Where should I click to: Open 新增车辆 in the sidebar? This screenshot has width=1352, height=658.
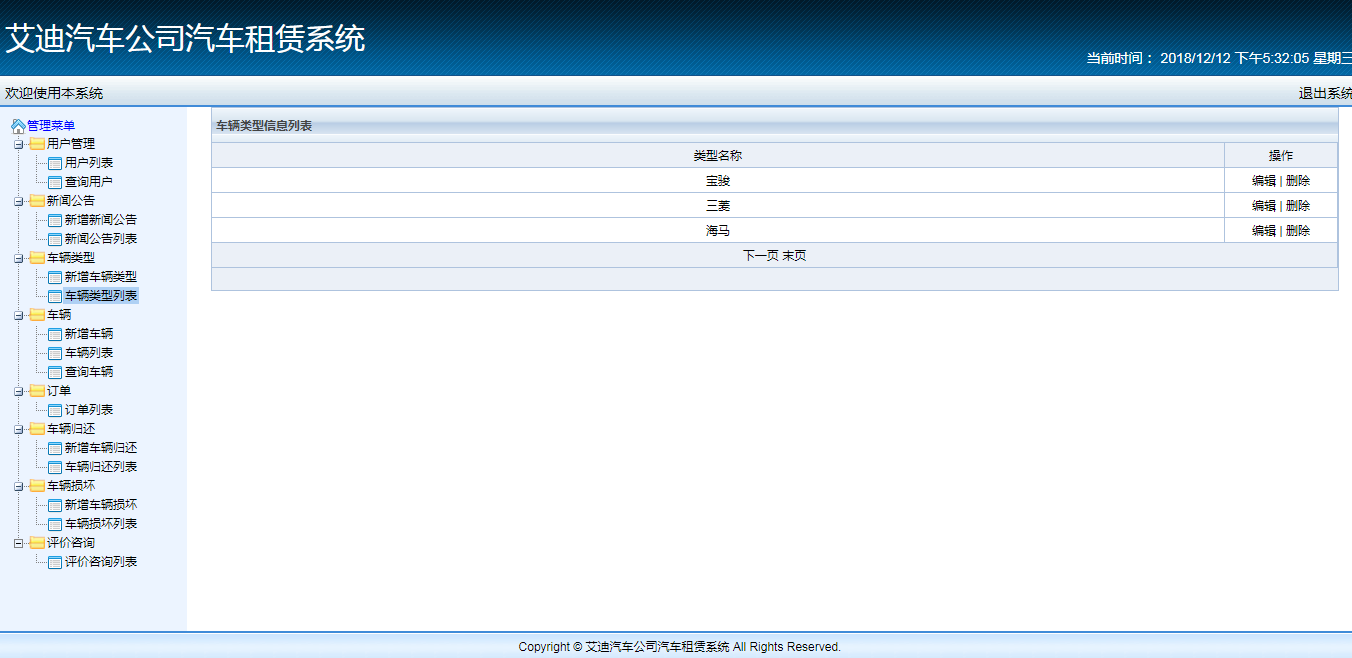[x=89, y=334]
